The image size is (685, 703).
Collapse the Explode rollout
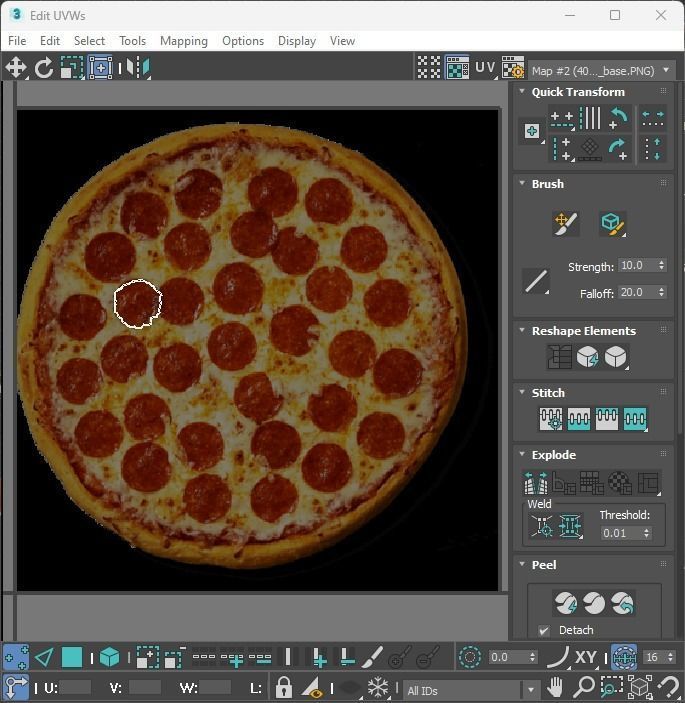coord(522,454)
